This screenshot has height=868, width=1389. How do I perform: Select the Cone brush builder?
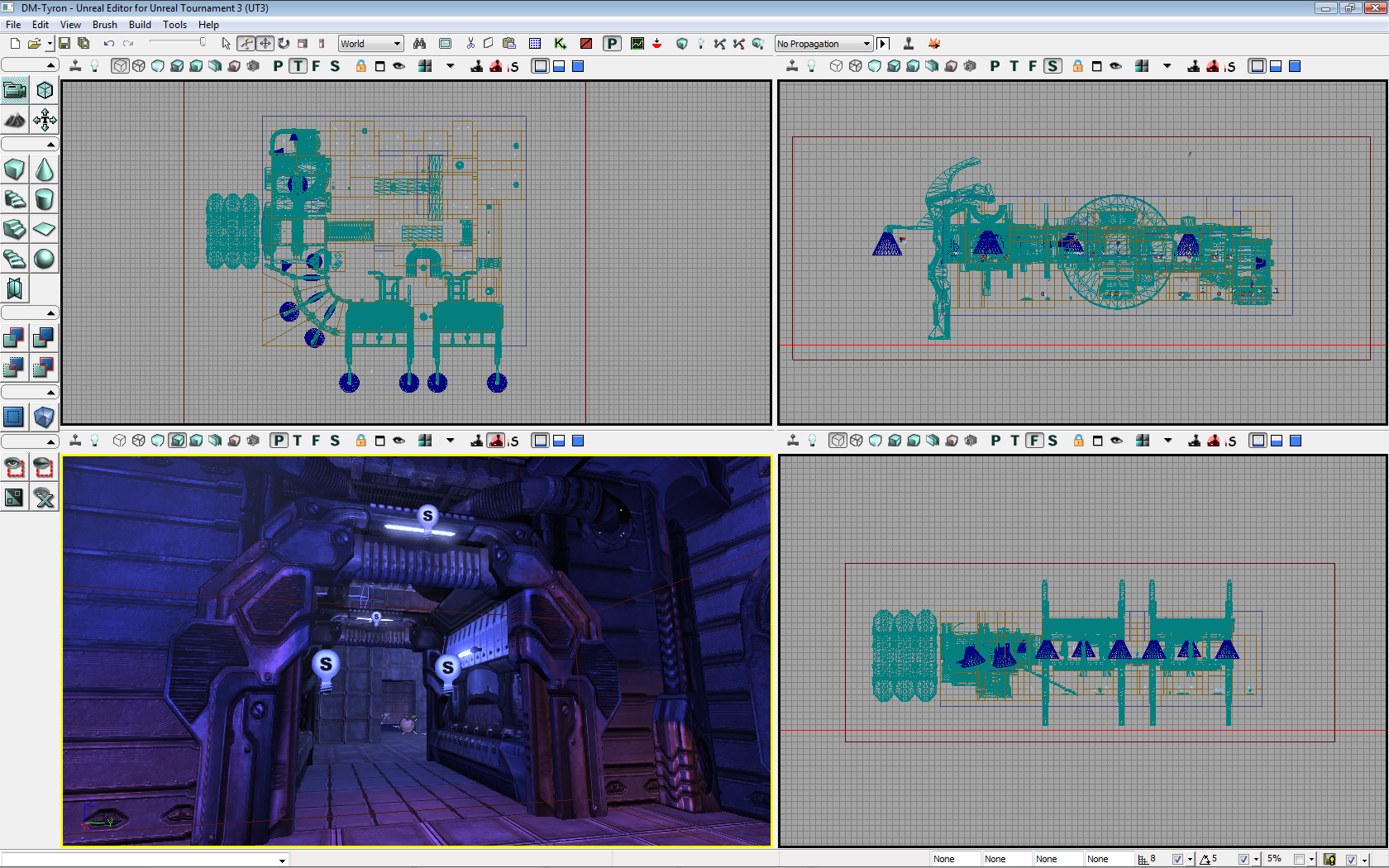click(45, 169)
